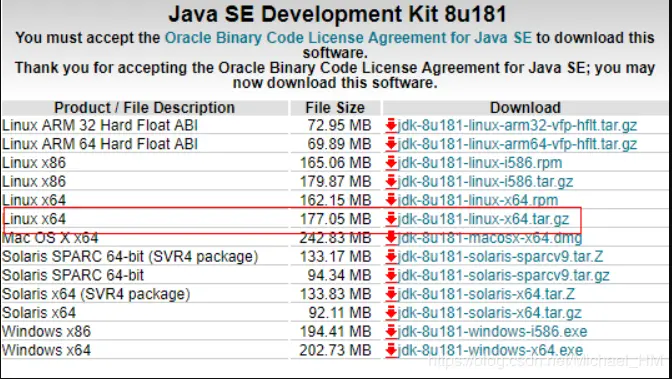Viewport: 672px width, 379px height.
Task: Click the Download column header
Action: coord(525,108)
